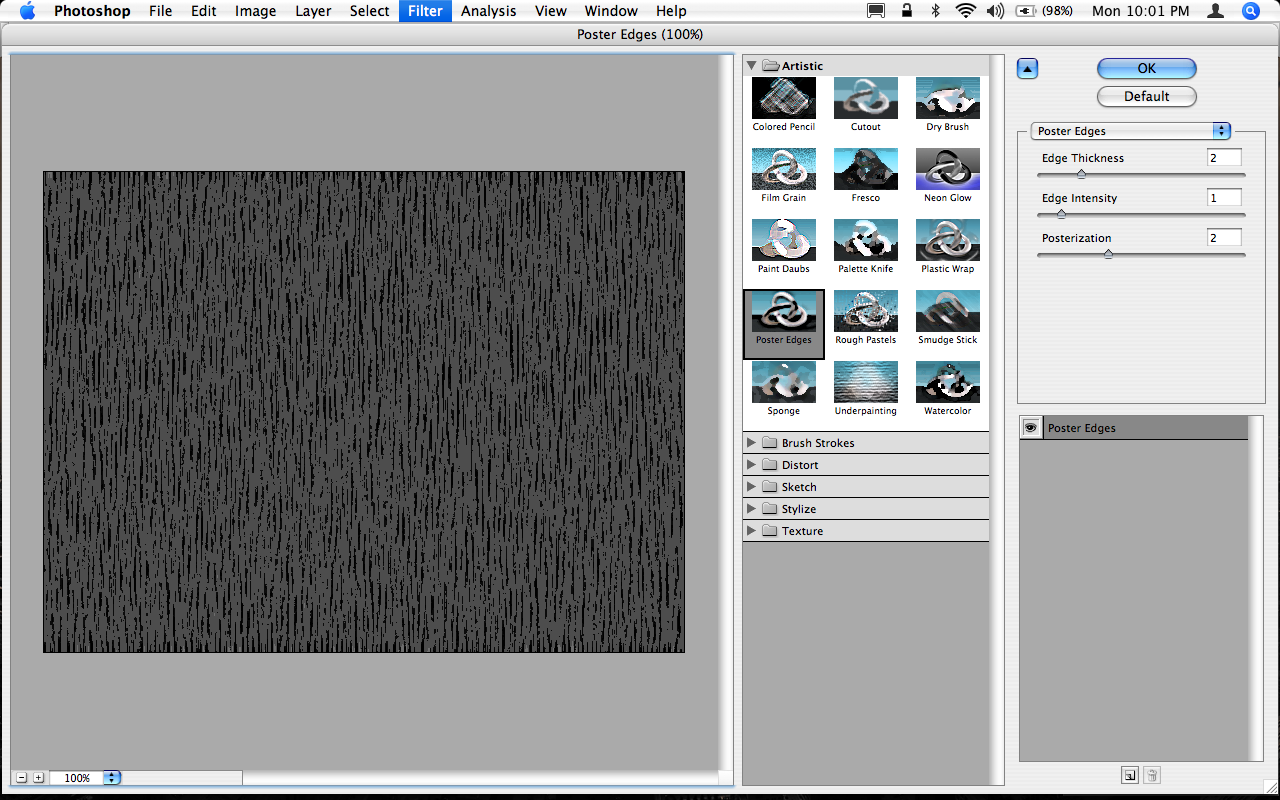Open the Select menu
Screen dimensions: 1280x800
coord(369,11)
